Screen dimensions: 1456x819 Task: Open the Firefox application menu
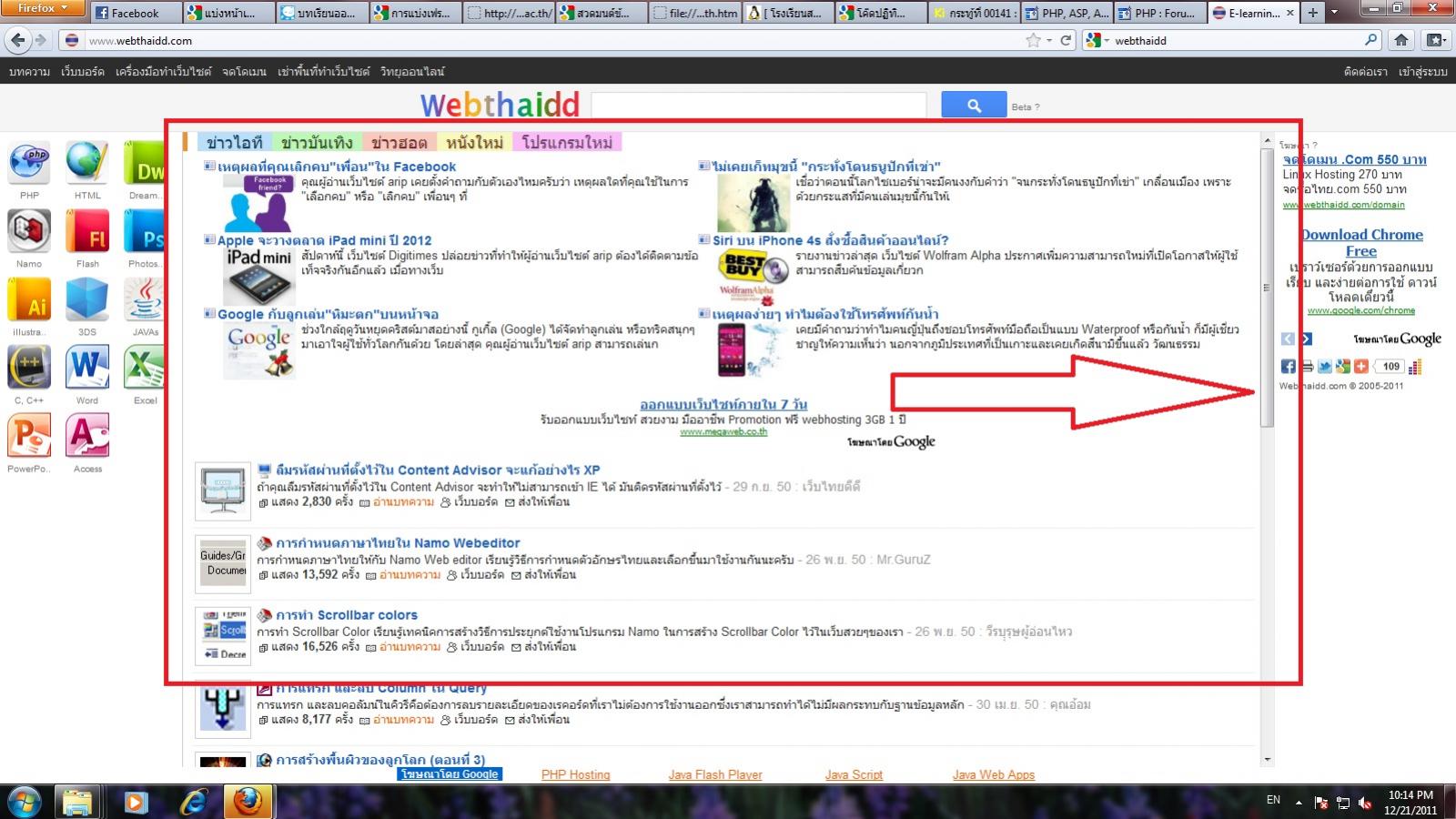click(43, 8)
